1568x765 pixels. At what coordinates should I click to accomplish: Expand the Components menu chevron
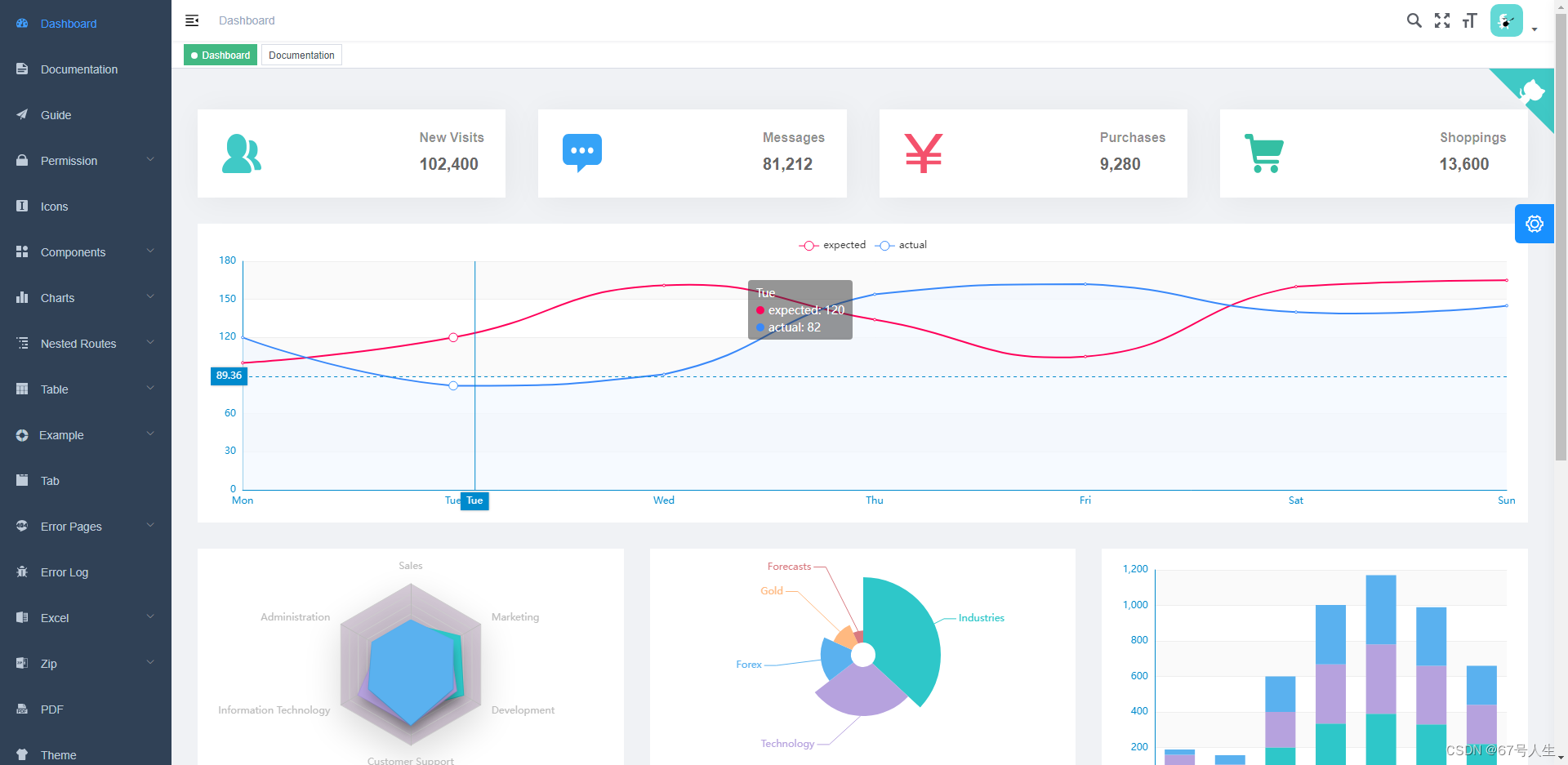150,251
